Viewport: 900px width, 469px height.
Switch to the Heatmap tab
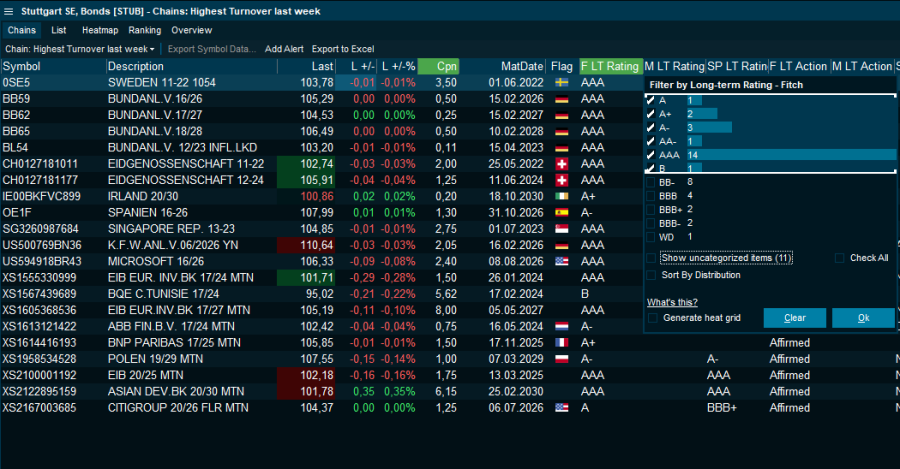click(99, 30)
